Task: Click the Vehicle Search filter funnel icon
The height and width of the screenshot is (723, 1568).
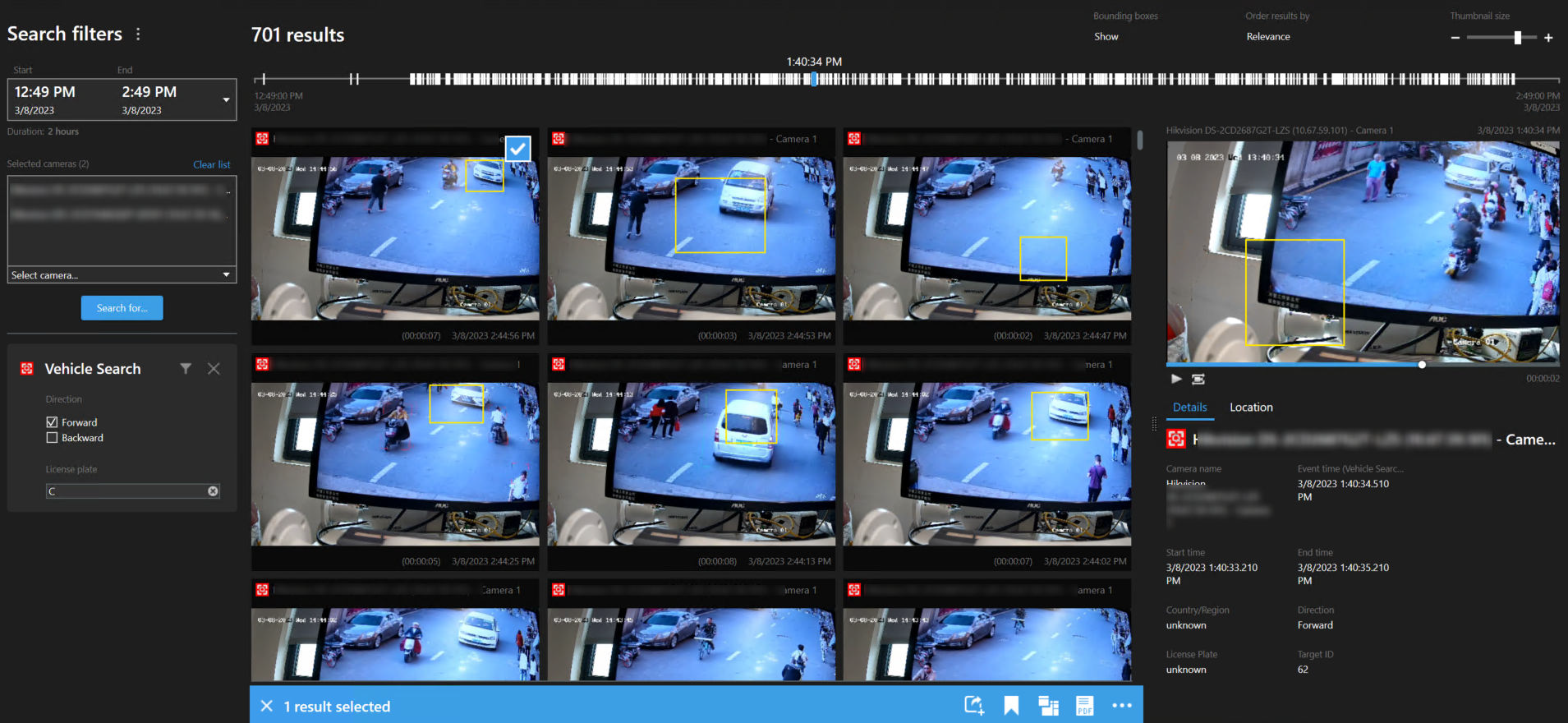Action: [186, 369]
